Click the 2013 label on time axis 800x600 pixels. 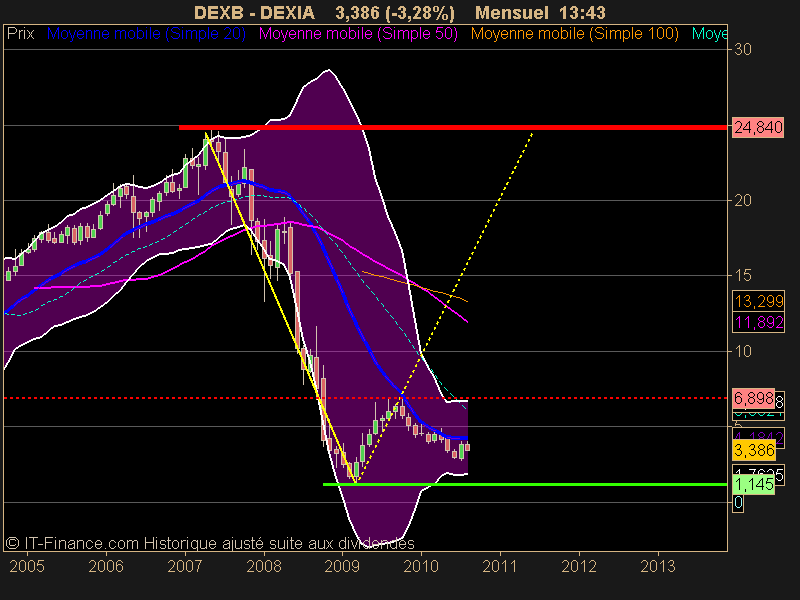pyautogui.click(x=658, y=566)
